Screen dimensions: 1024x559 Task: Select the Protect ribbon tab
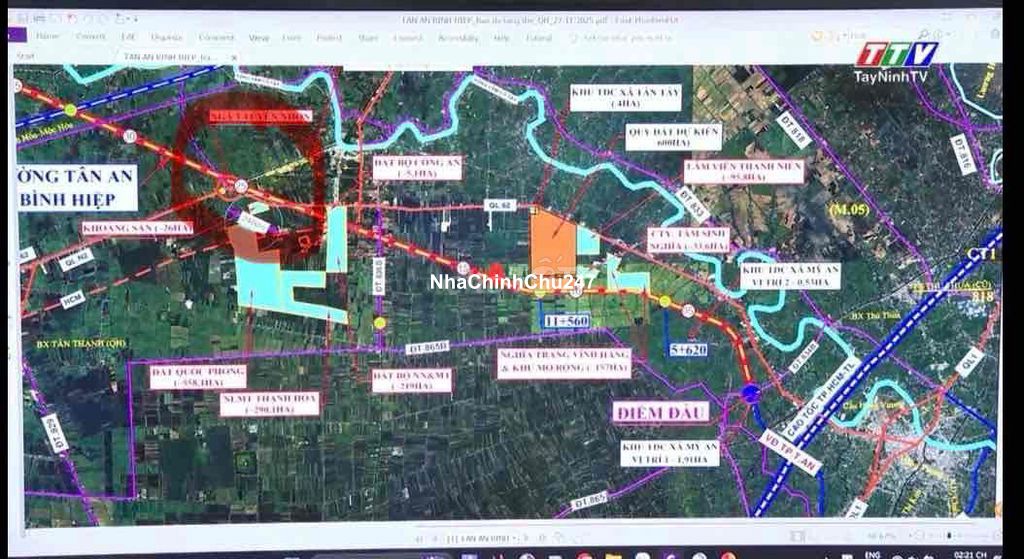(329, 38)
